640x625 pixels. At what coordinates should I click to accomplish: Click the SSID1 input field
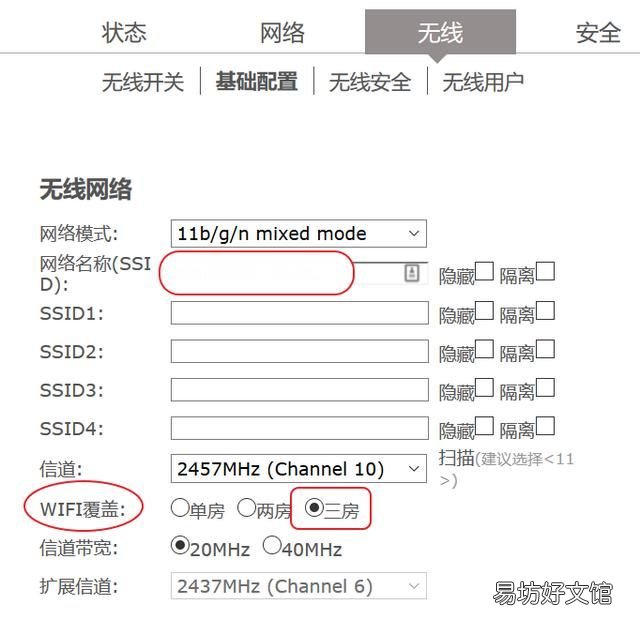[300, 313]
